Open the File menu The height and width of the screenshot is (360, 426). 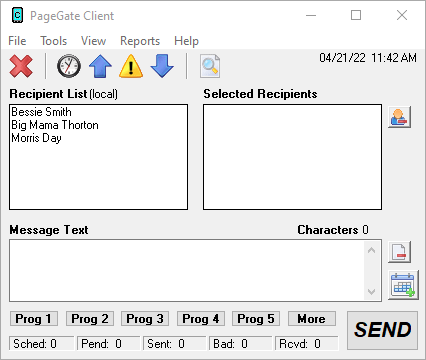point(17,41)
